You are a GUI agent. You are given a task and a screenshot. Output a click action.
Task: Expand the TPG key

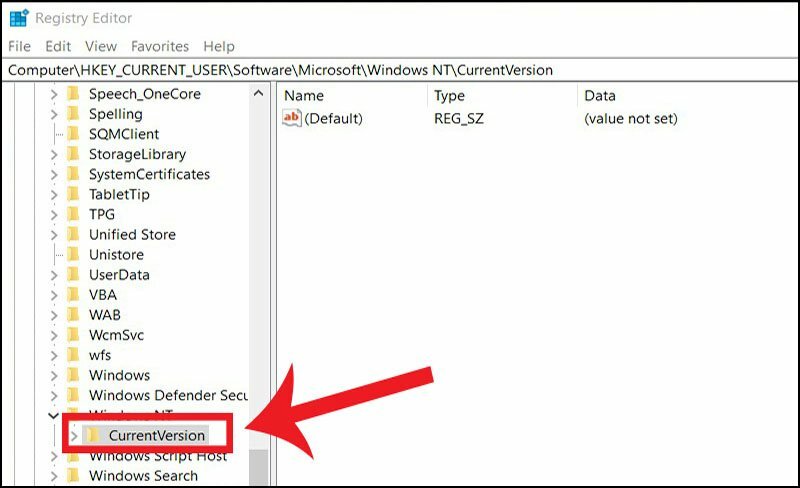(54, 215)
